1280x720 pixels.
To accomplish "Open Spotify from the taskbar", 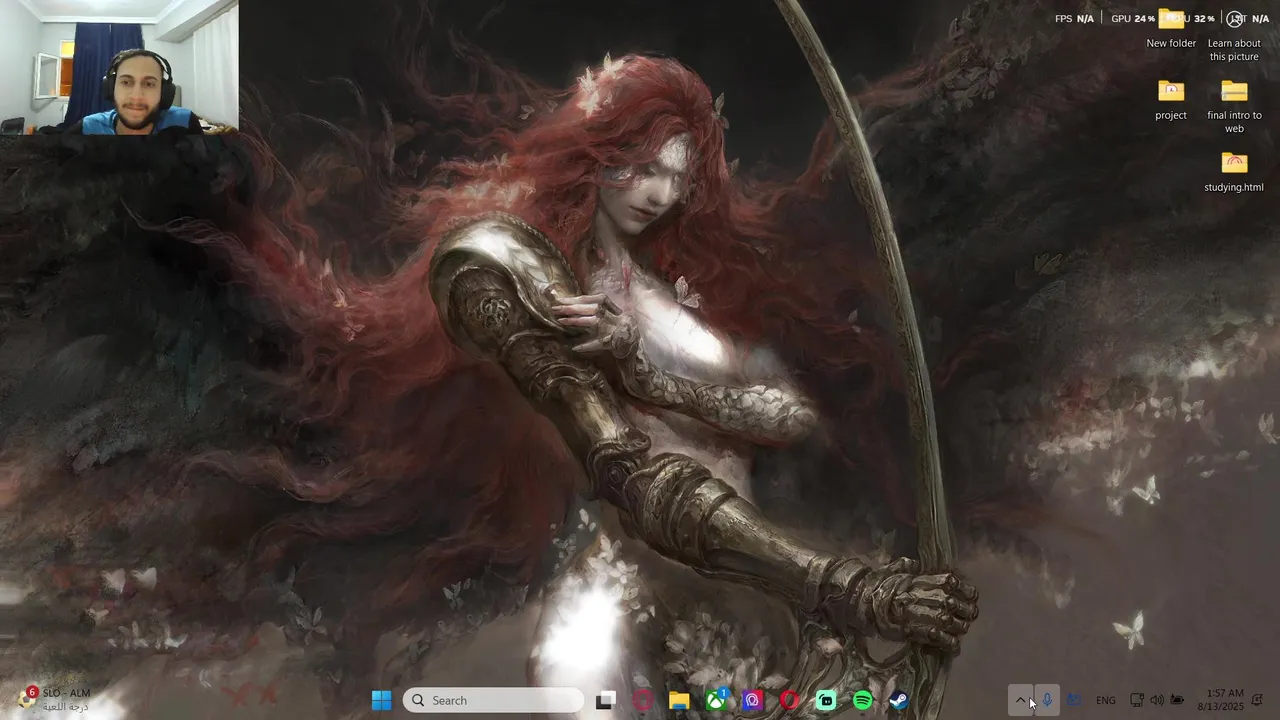I will (x=863, y=701).
